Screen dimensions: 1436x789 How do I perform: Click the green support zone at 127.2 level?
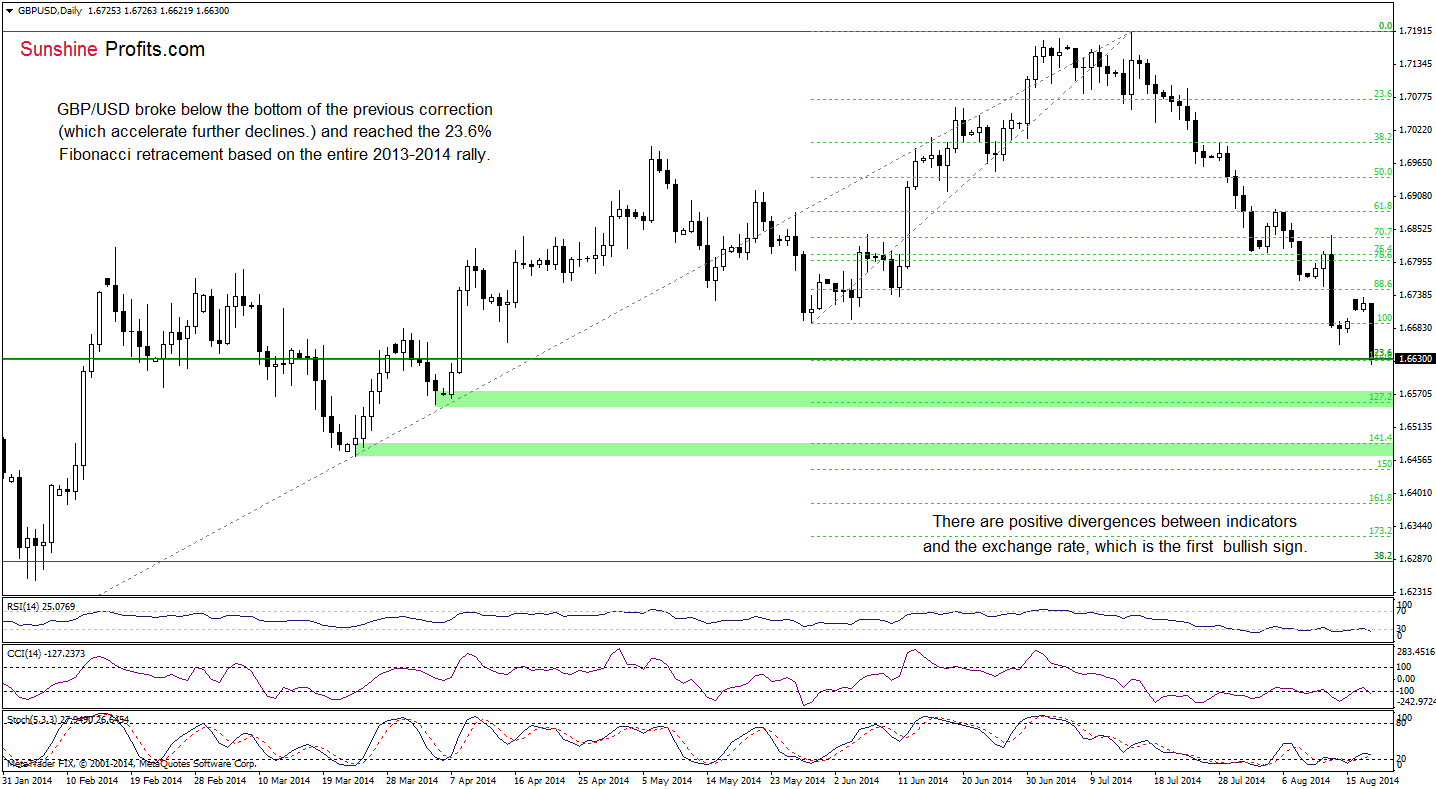pyautogui.click(x=915, y=399)
